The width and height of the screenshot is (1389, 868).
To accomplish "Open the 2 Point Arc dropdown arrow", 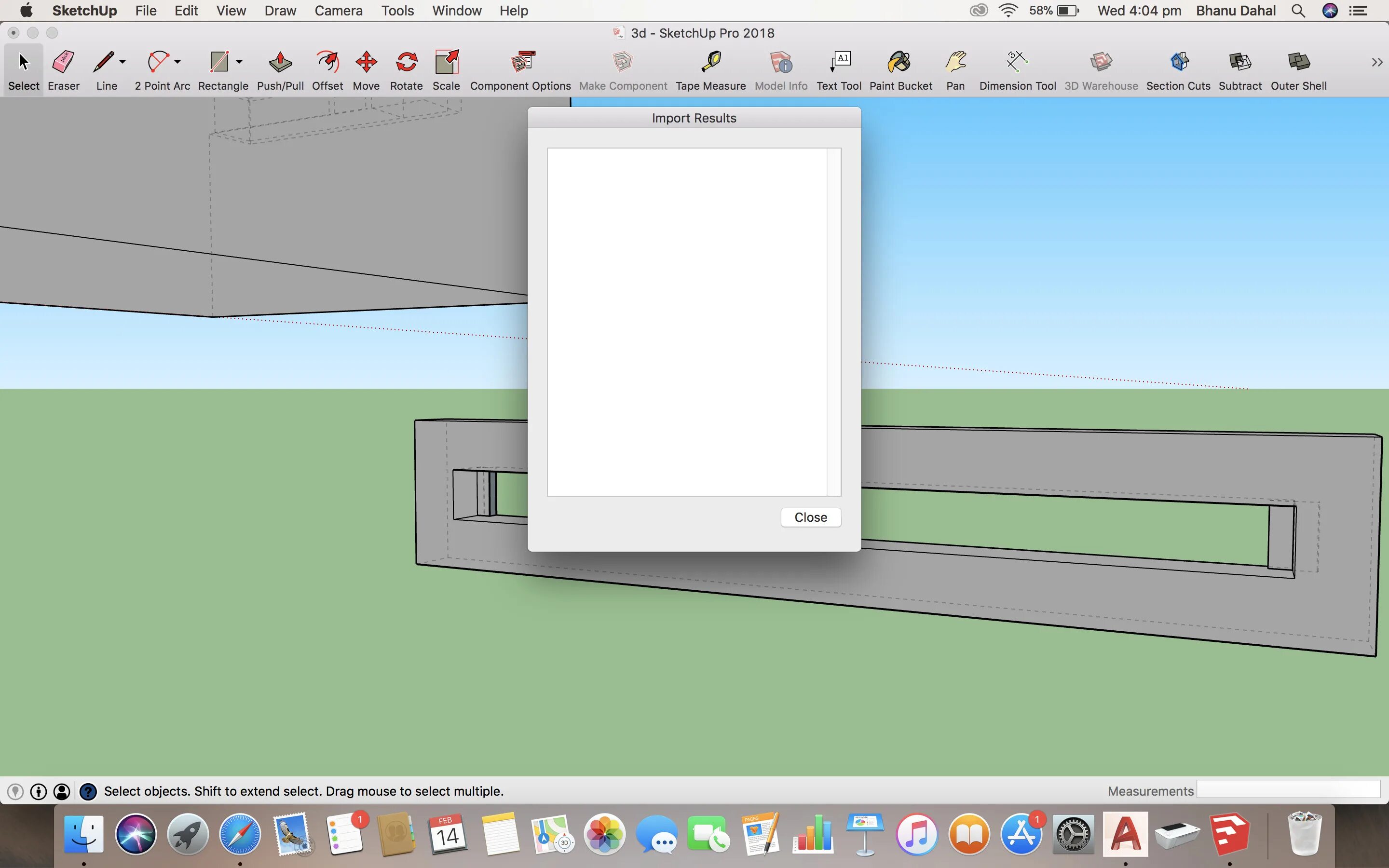I will coord(177,61).
